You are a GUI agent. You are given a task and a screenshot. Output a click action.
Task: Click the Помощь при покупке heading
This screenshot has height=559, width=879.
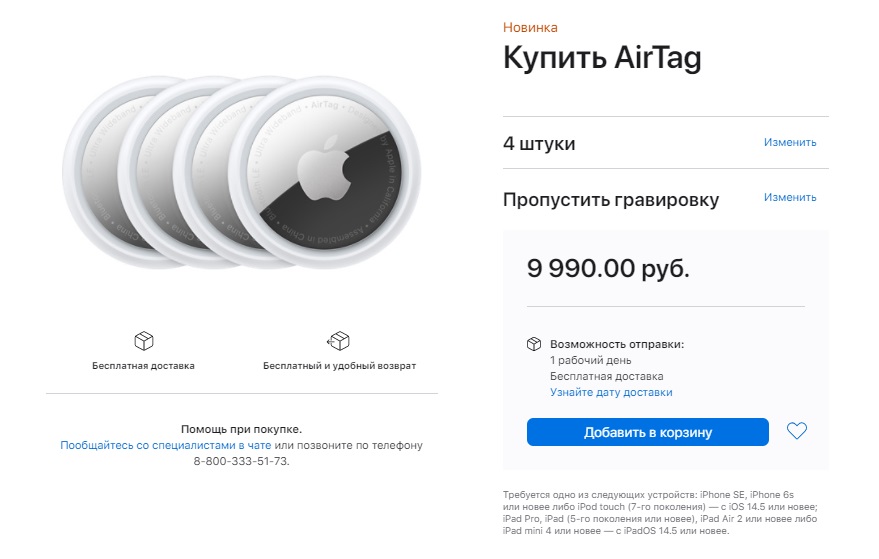click(x=241, y=428)
